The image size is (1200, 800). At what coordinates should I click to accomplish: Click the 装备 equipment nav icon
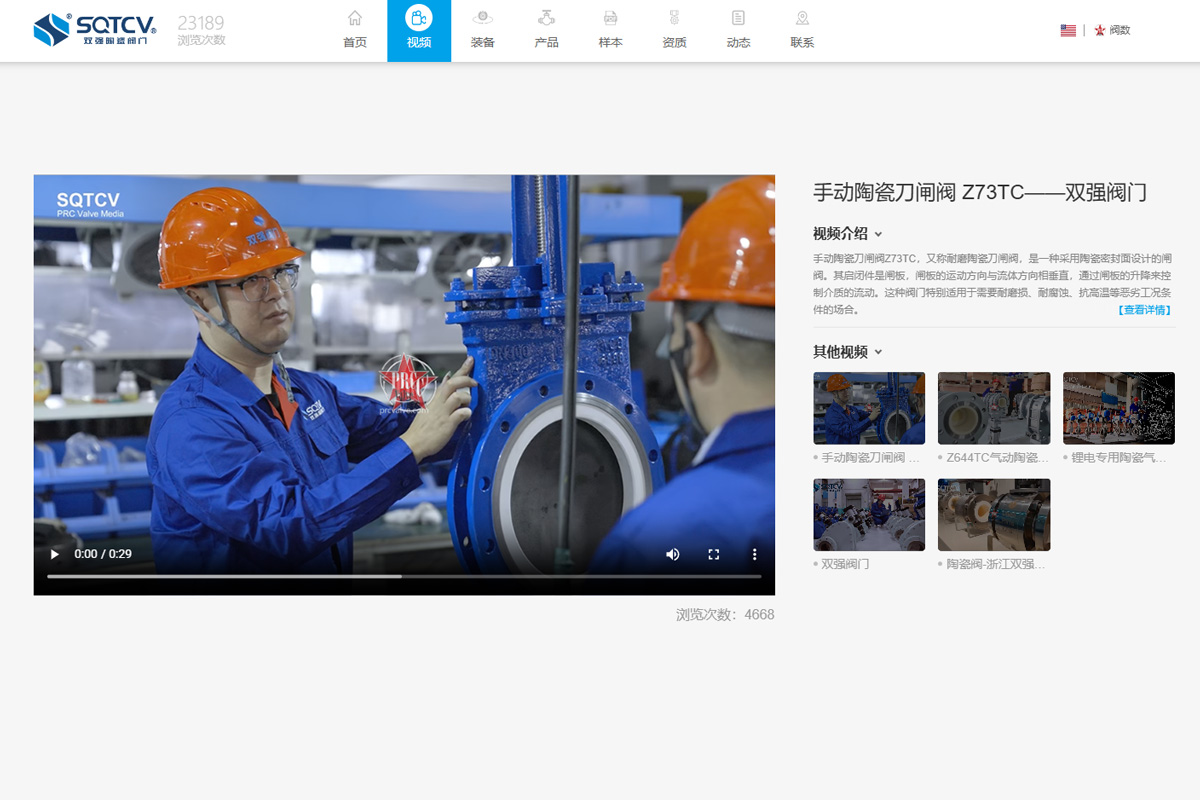tap(483, 19)
